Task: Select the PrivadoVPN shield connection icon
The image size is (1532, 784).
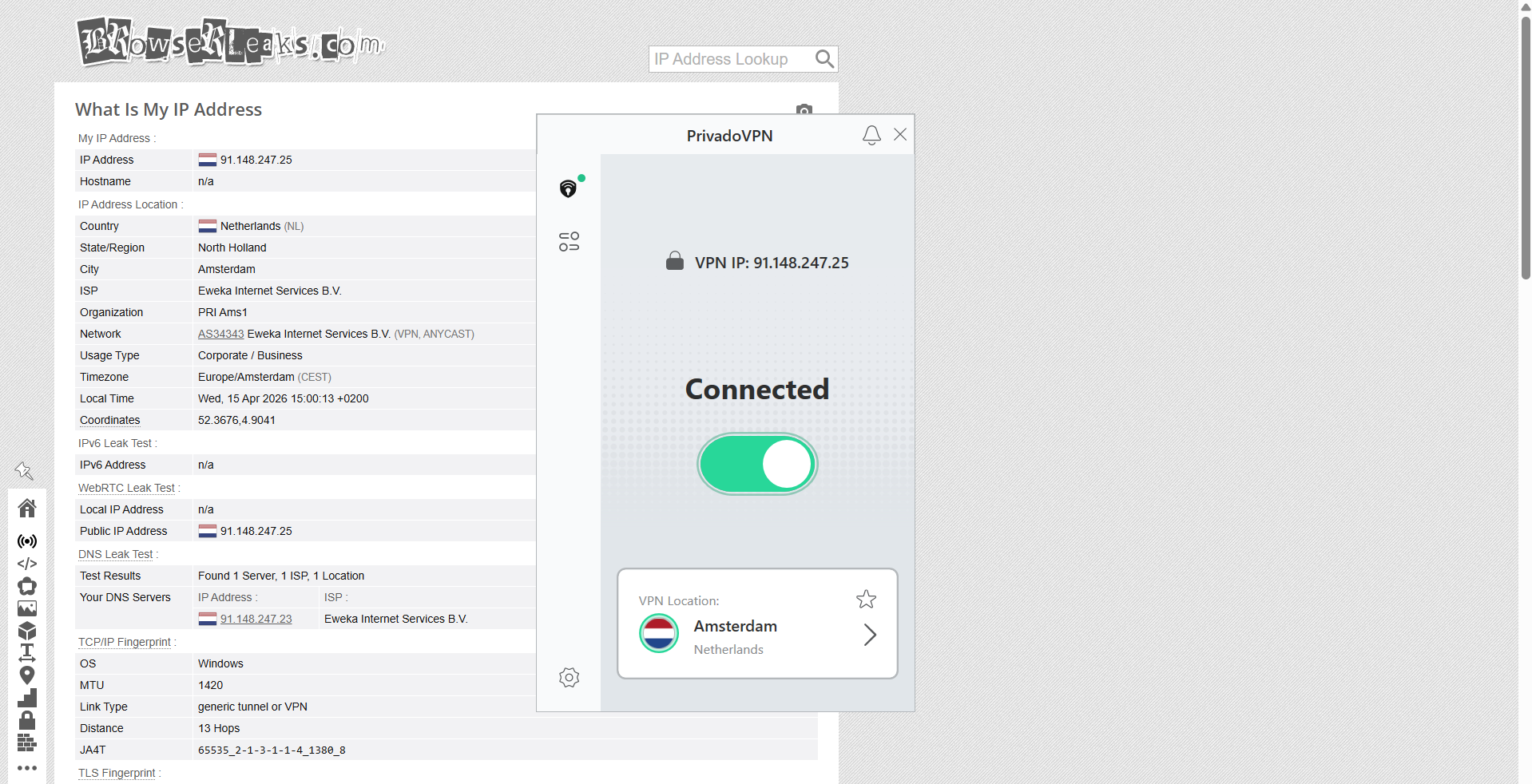Action: coord(569,188)
